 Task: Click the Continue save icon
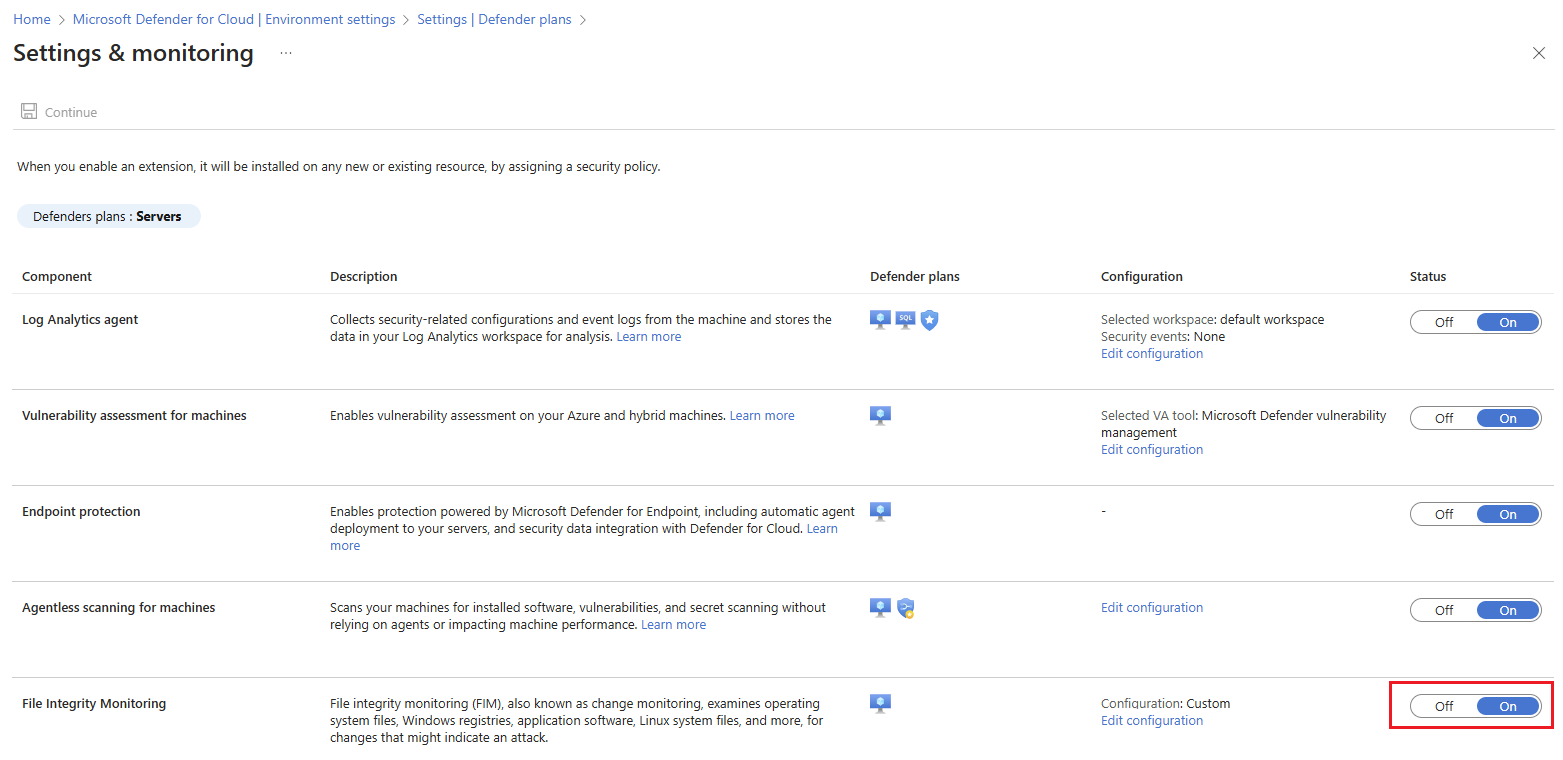(29, 112)
